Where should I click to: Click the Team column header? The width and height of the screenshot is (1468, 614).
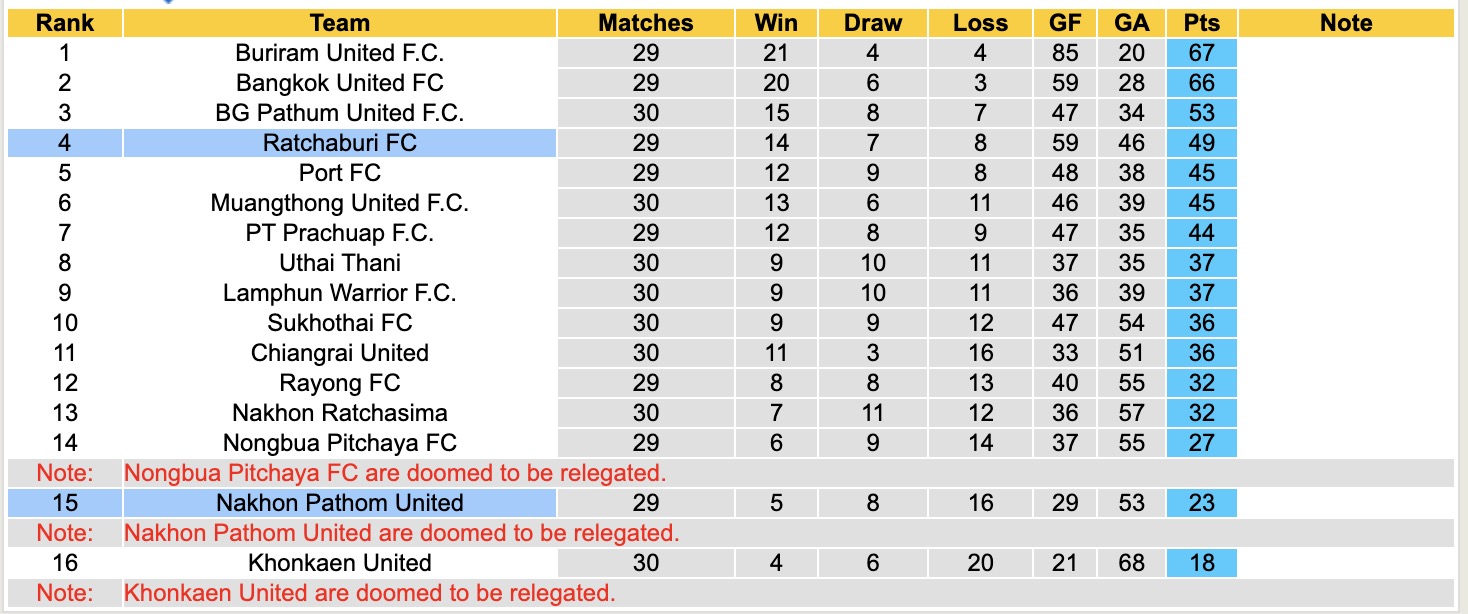(339, 23)
